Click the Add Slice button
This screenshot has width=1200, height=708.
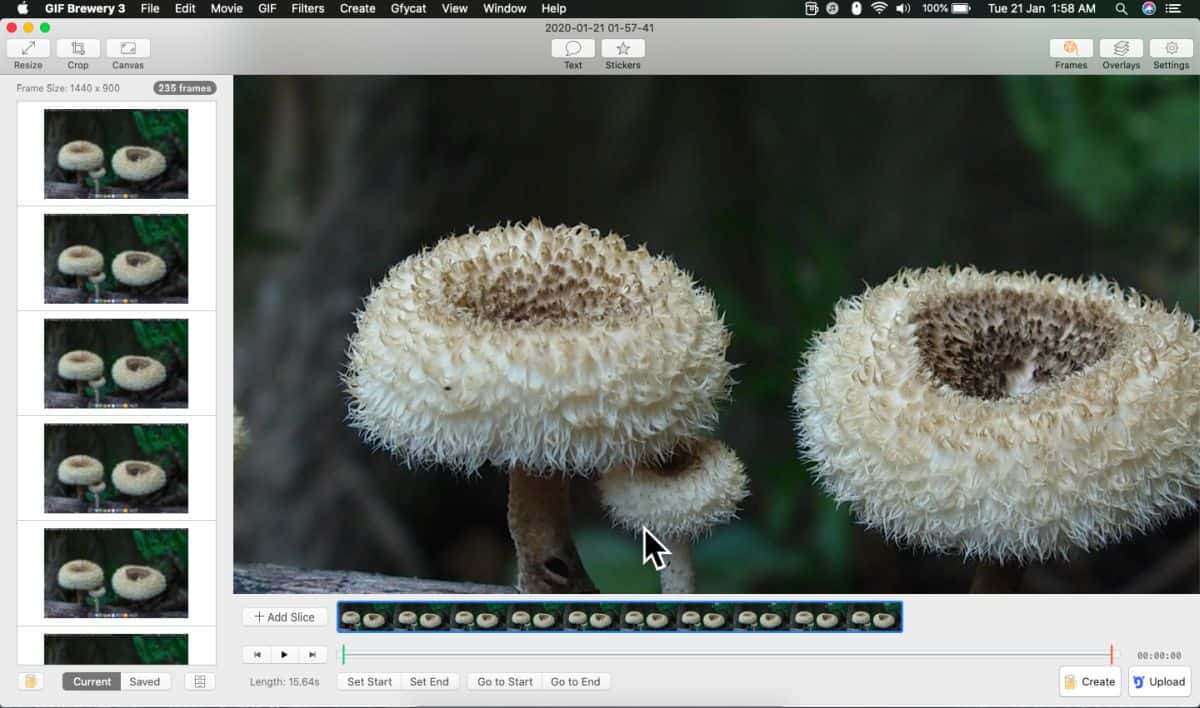click(x=285, y=617)
